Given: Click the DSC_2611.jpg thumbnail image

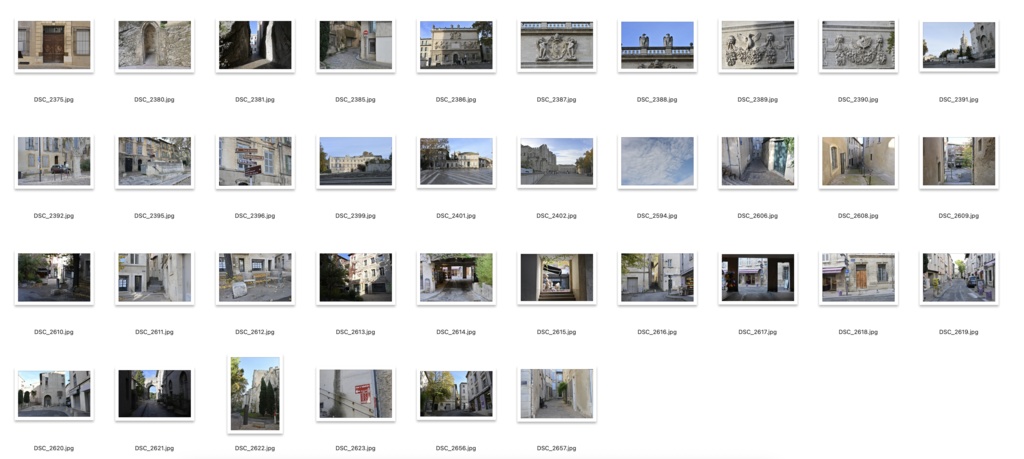Looking at the screenshot, I should 155,277.
